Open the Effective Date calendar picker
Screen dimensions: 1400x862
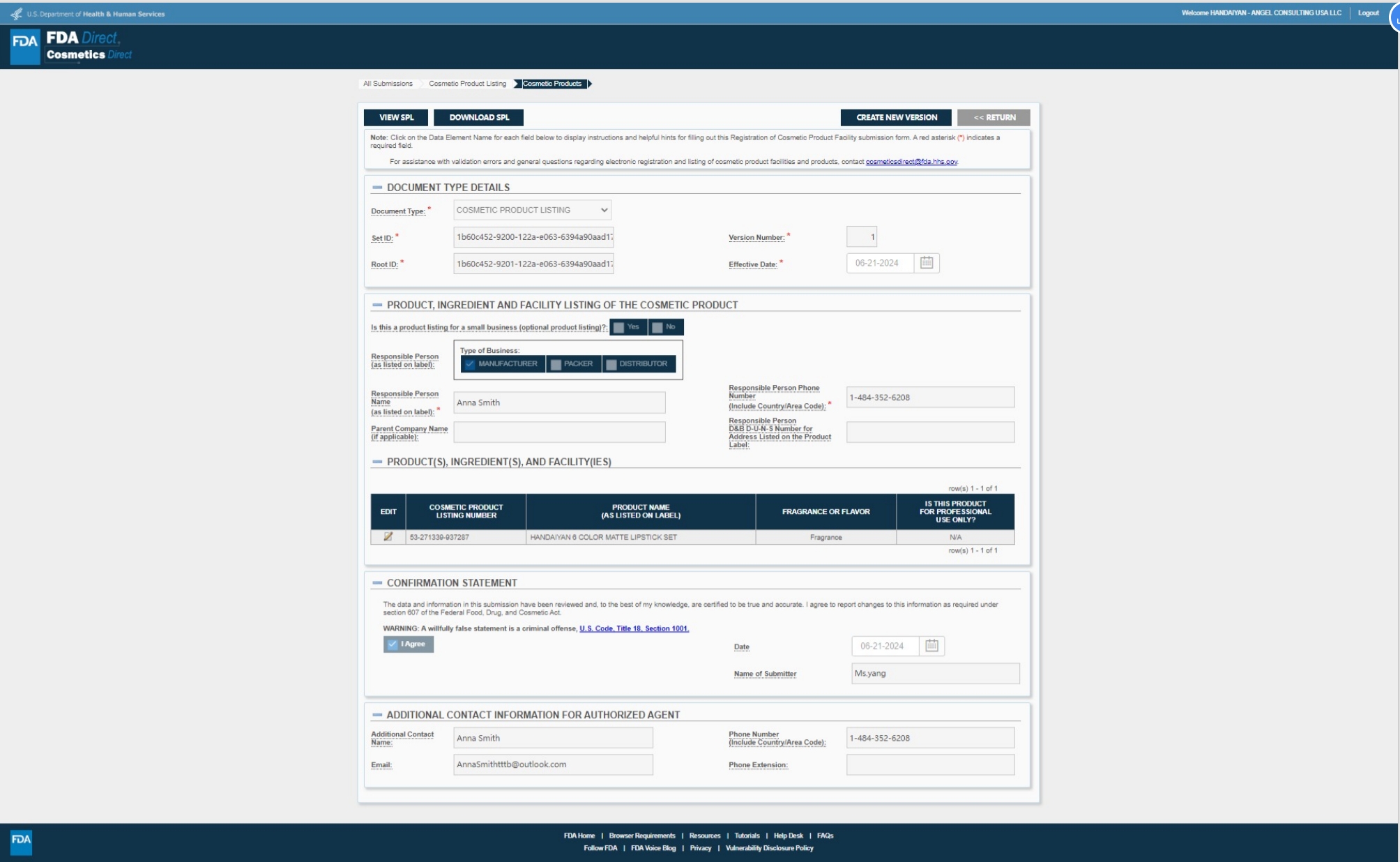point(927,263)
